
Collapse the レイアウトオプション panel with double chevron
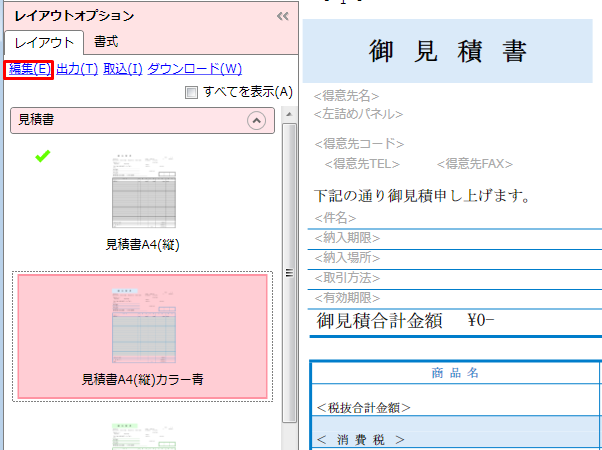click(282, 16)
